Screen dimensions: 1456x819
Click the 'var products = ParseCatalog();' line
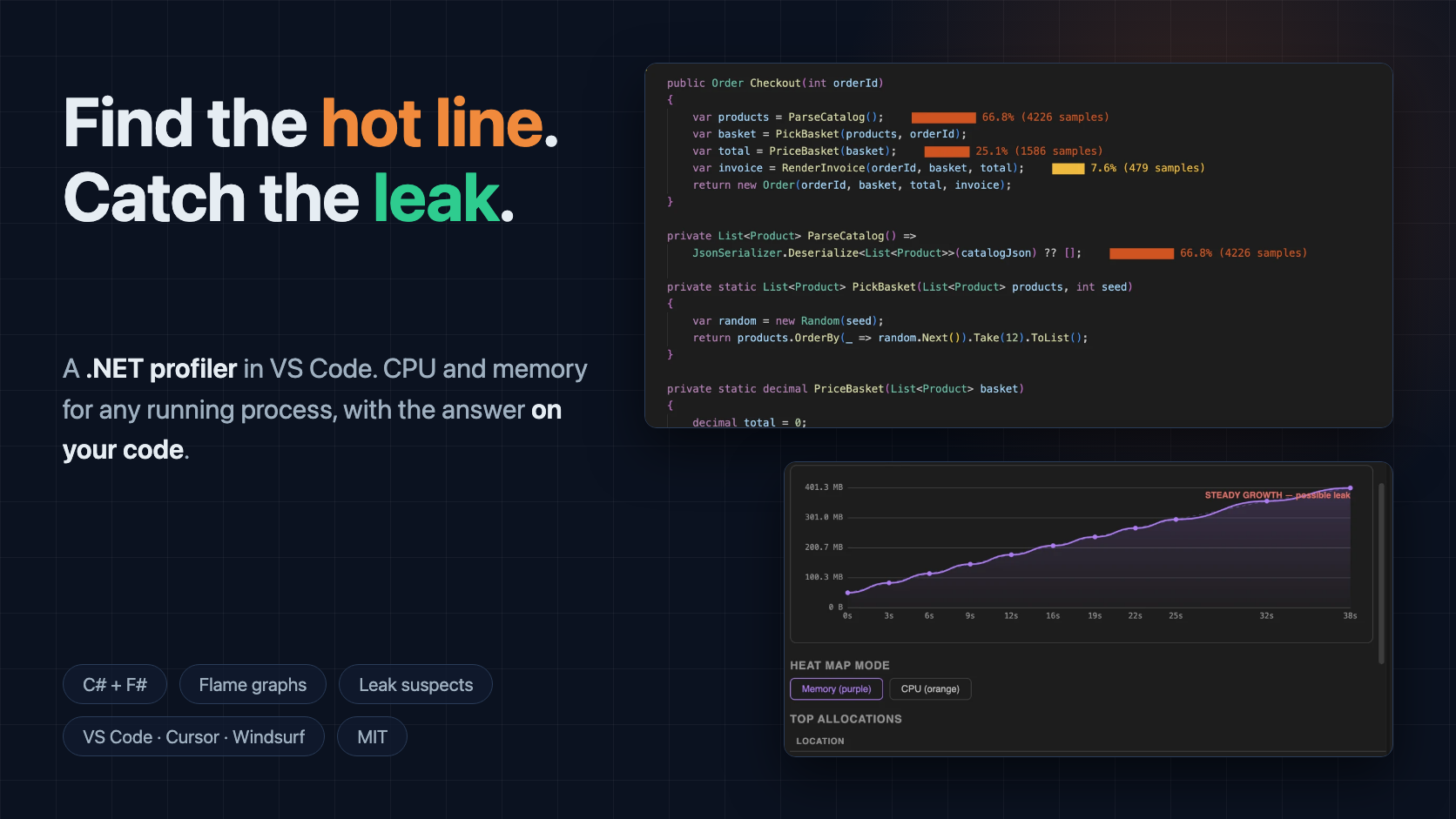[787, 117]
